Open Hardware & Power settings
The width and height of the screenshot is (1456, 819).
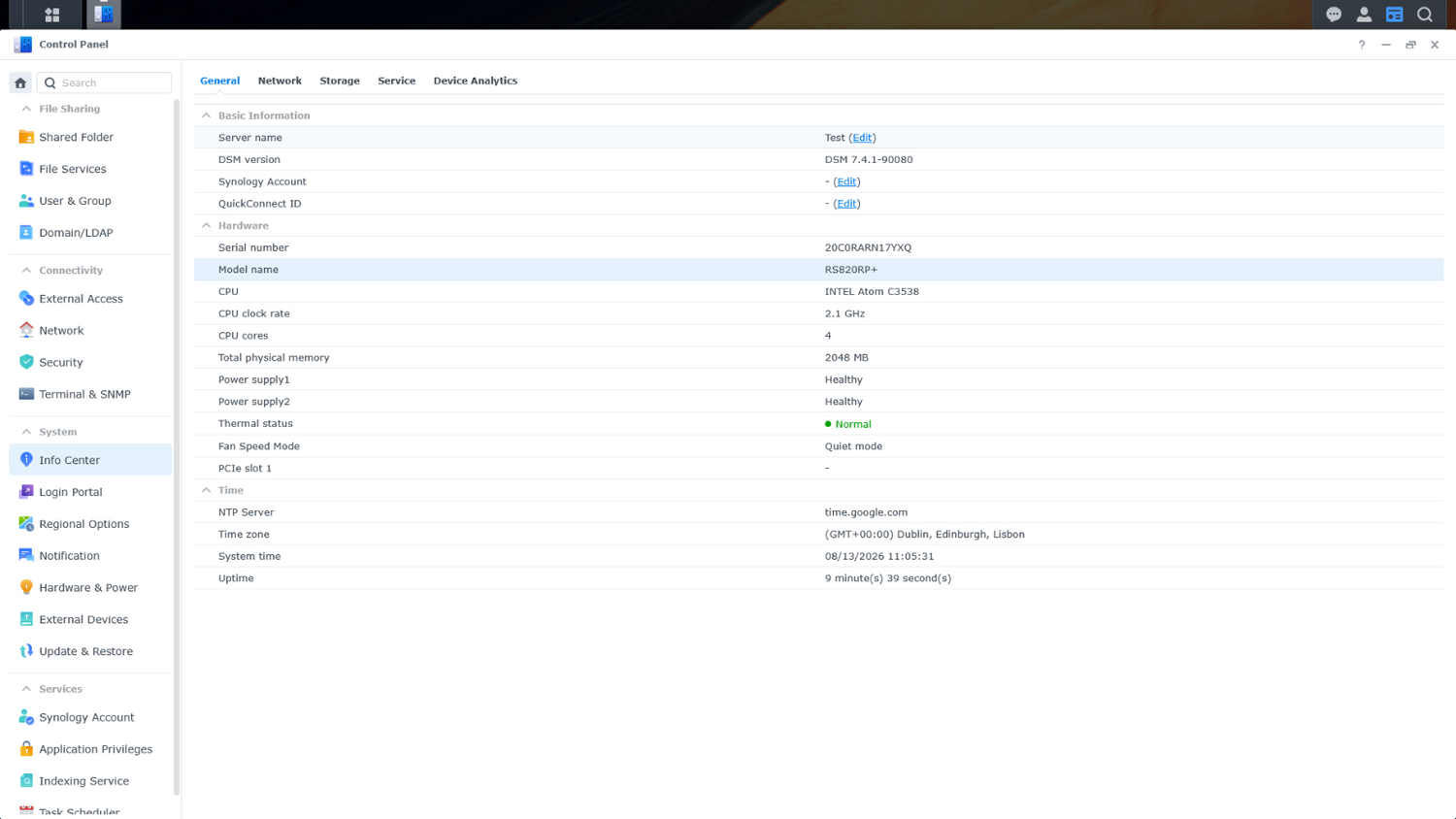(90, 587)
